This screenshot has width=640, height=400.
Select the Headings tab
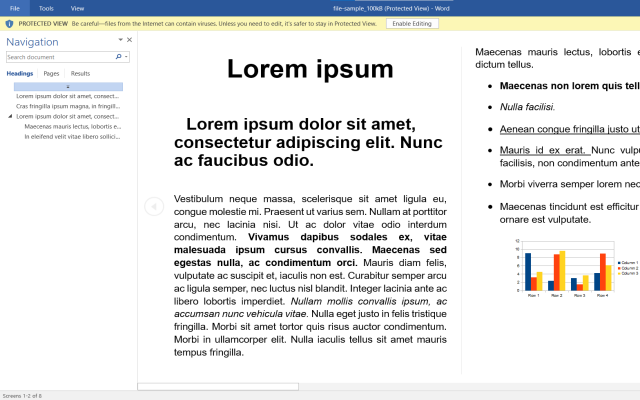click(20, 73)
